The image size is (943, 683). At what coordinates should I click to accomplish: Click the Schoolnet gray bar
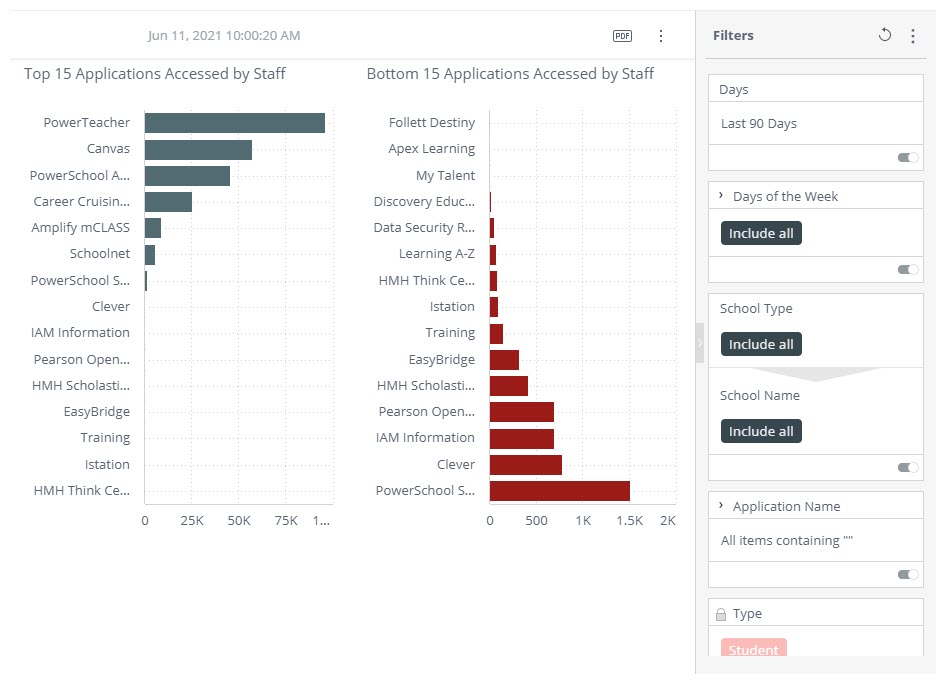[x=150, y=254]
